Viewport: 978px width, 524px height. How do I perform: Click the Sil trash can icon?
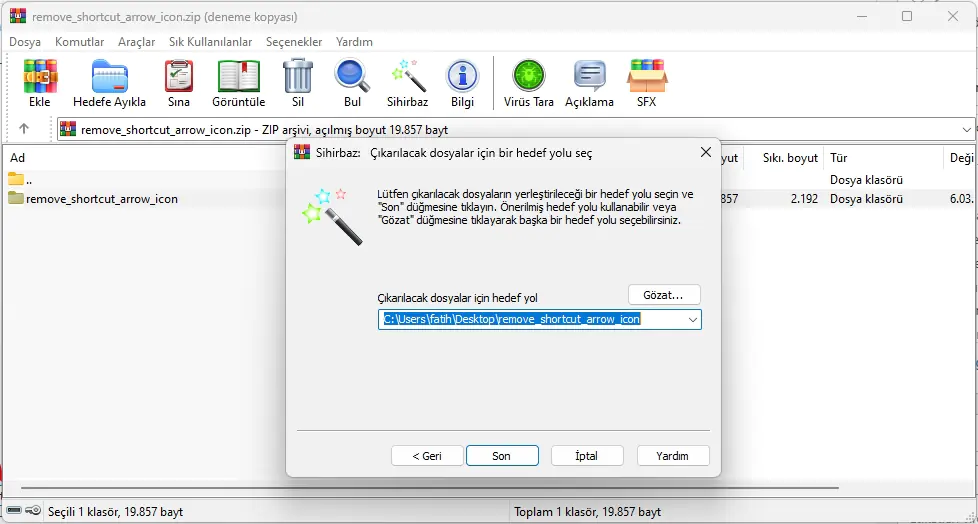[298, 76]
